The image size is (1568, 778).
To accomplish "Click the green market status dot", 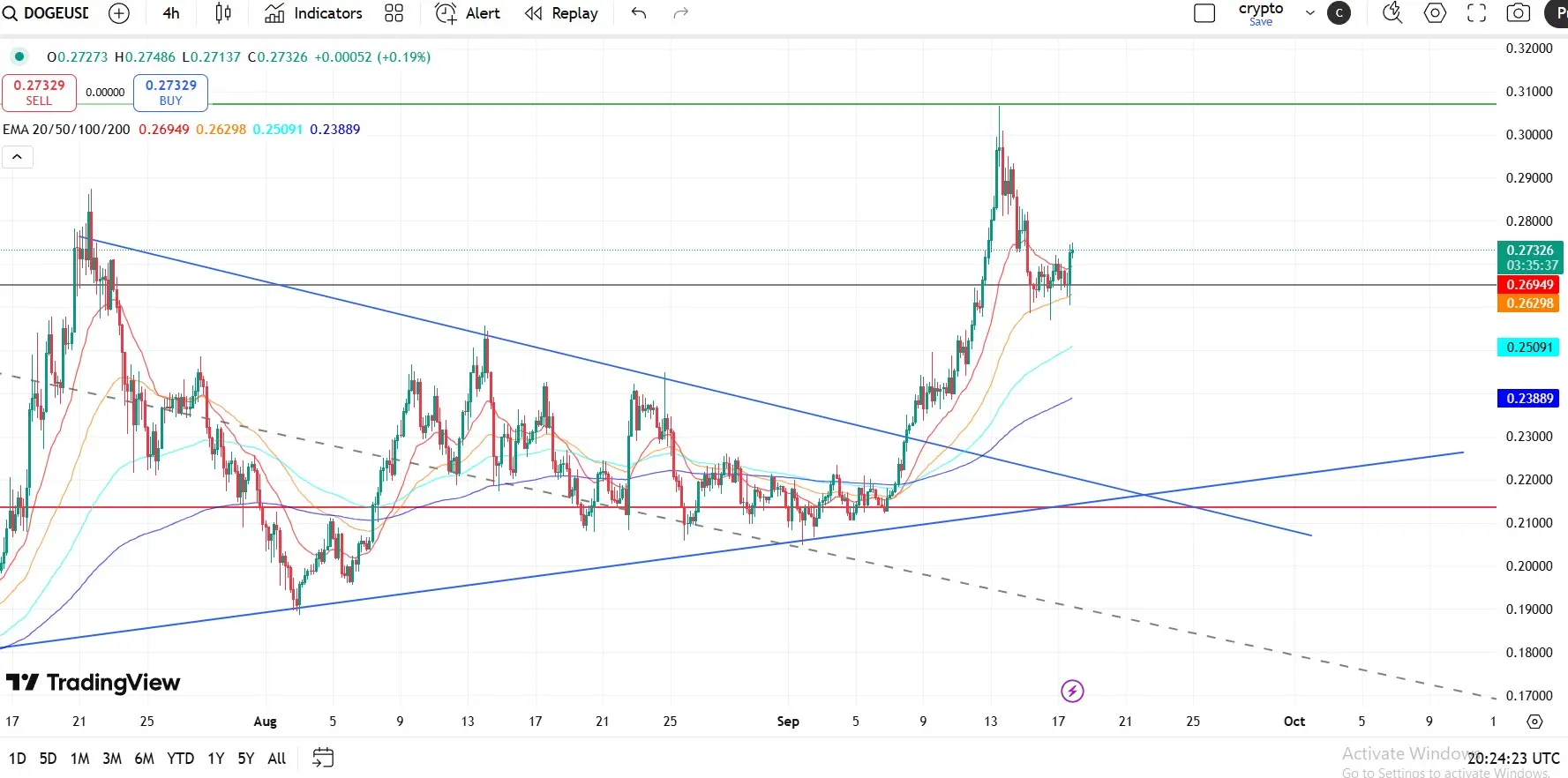I will pos(19,56).
